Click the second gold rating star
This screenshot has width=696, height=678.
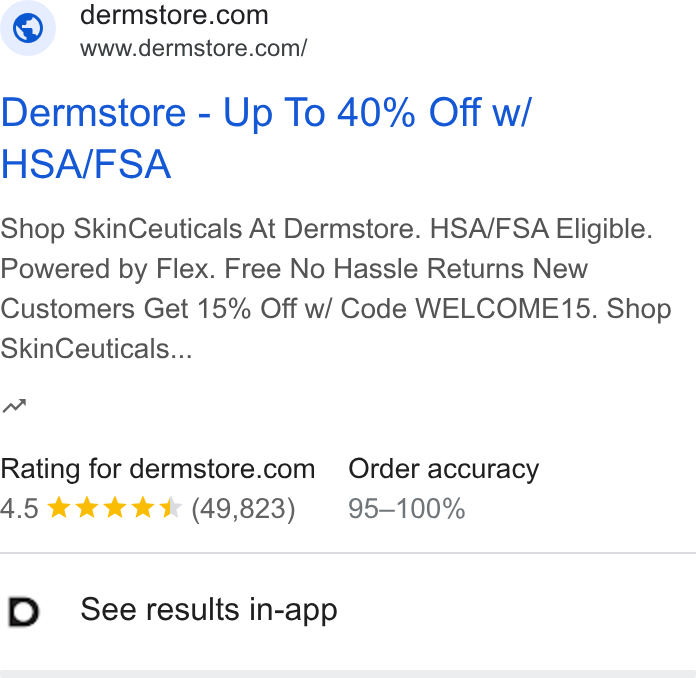(x=87, y=508)
